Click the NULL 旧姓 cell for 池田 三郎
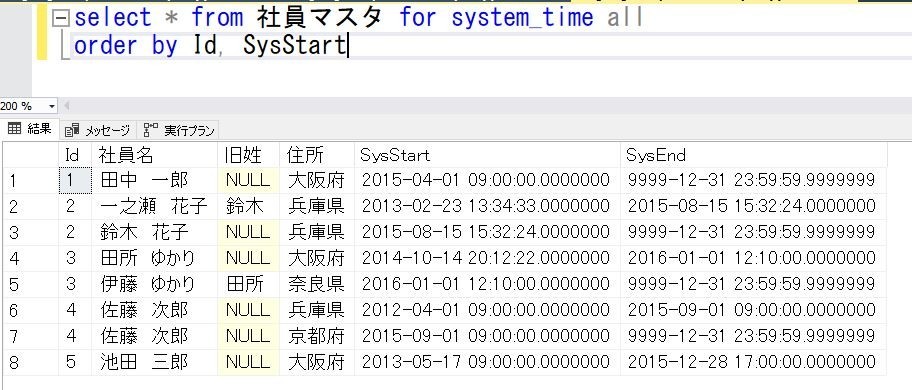 click(248, 362)
